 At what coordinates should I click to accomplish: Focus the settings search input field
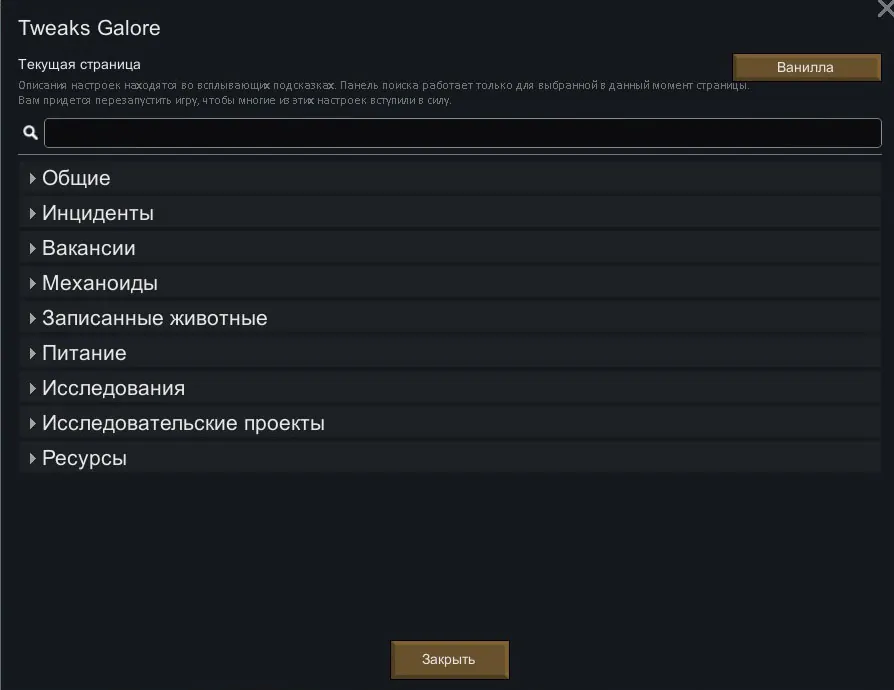tap(462, 133)
